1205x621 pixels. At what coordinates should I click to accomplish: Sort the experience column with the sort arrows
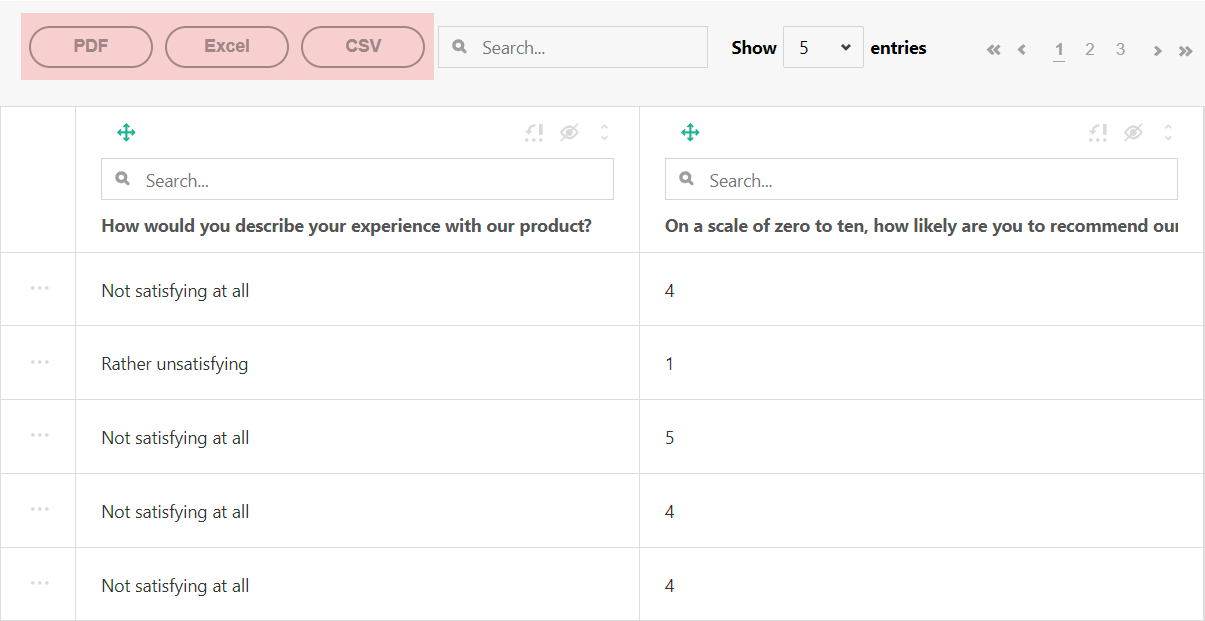point(604,132)
